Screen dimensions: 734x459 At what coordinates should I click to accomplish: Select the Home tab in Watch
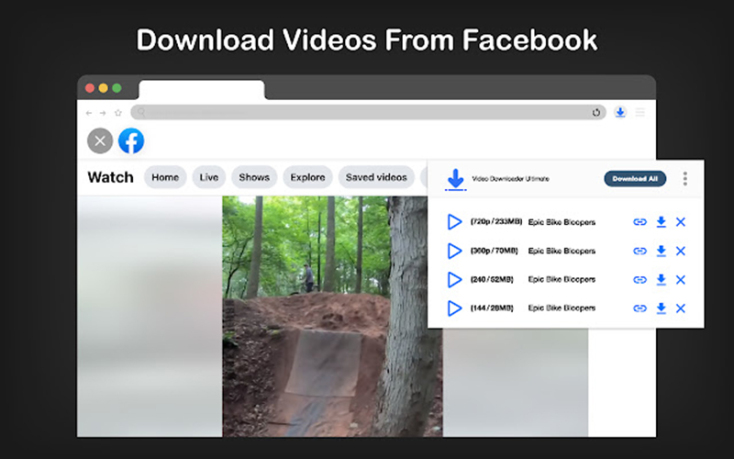165,177
